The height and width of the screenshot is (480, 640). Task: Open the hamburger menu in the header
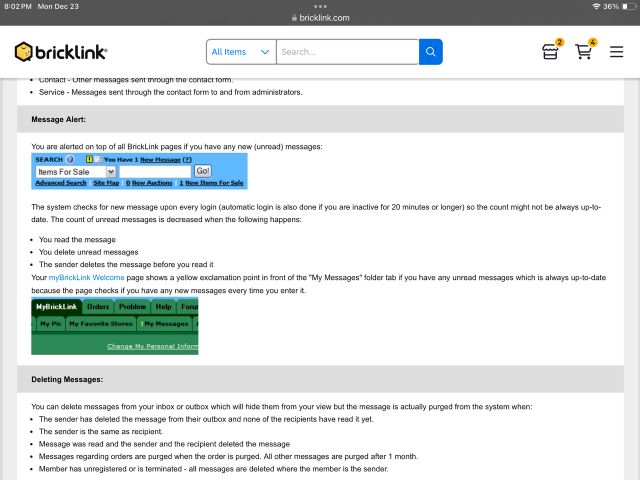616,52
